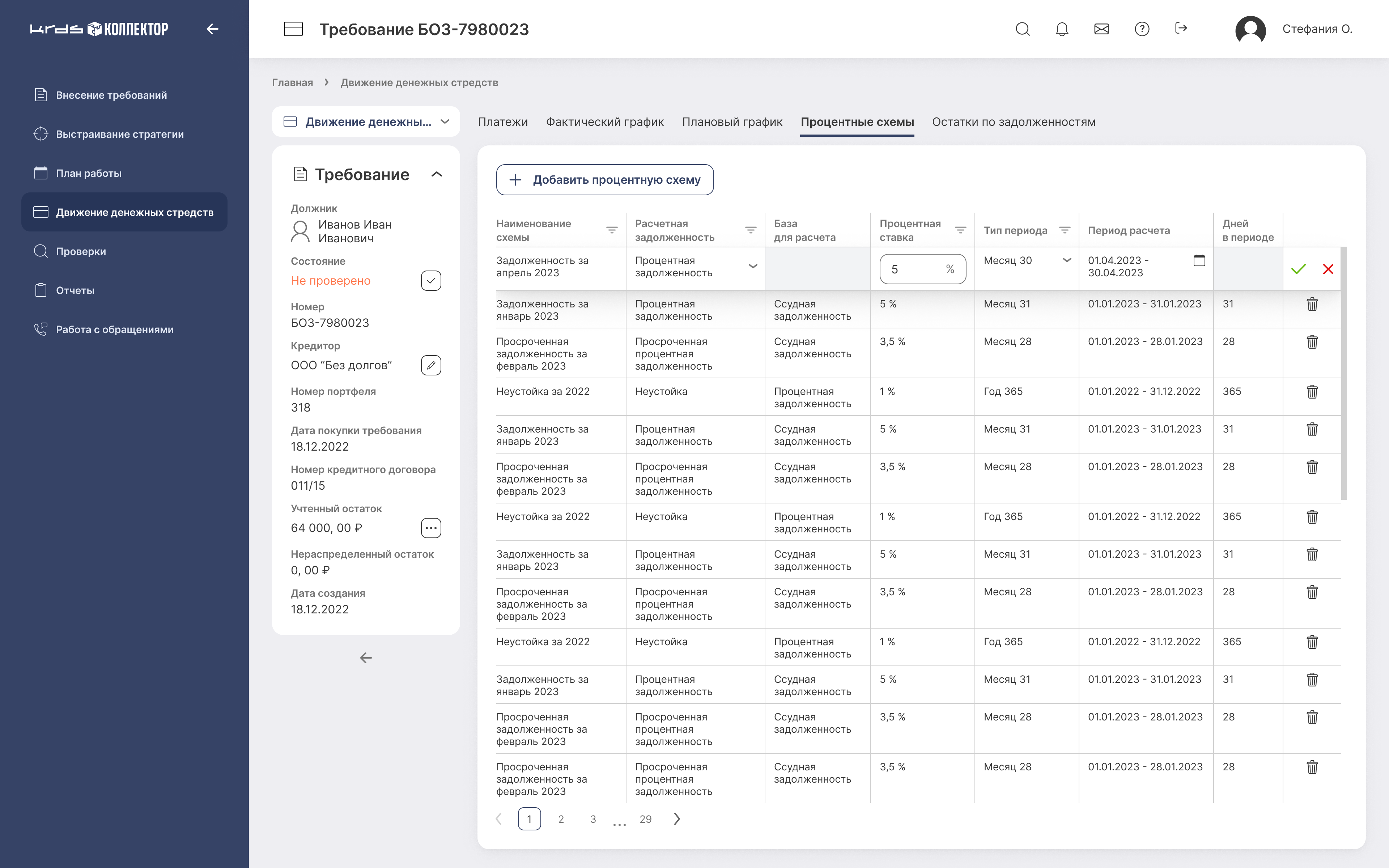Toggle the Состояние verification checkbox

[x=431, y=281]
